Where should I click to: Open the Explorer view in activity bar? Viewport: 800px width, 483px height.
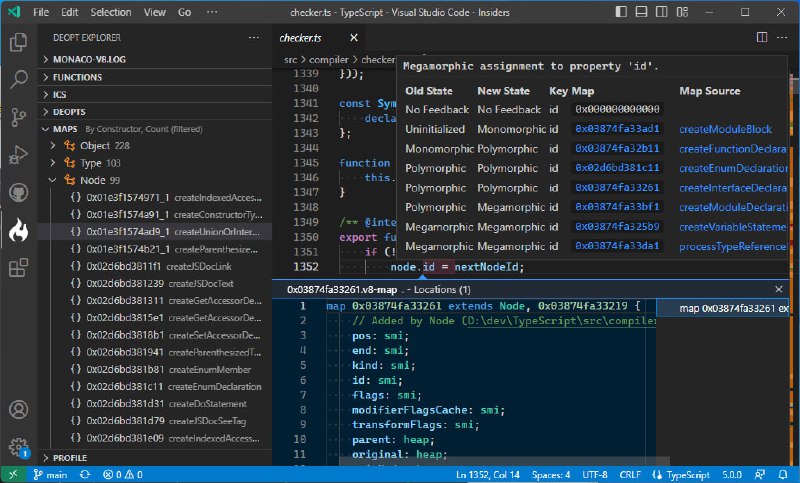click(18, 42)
